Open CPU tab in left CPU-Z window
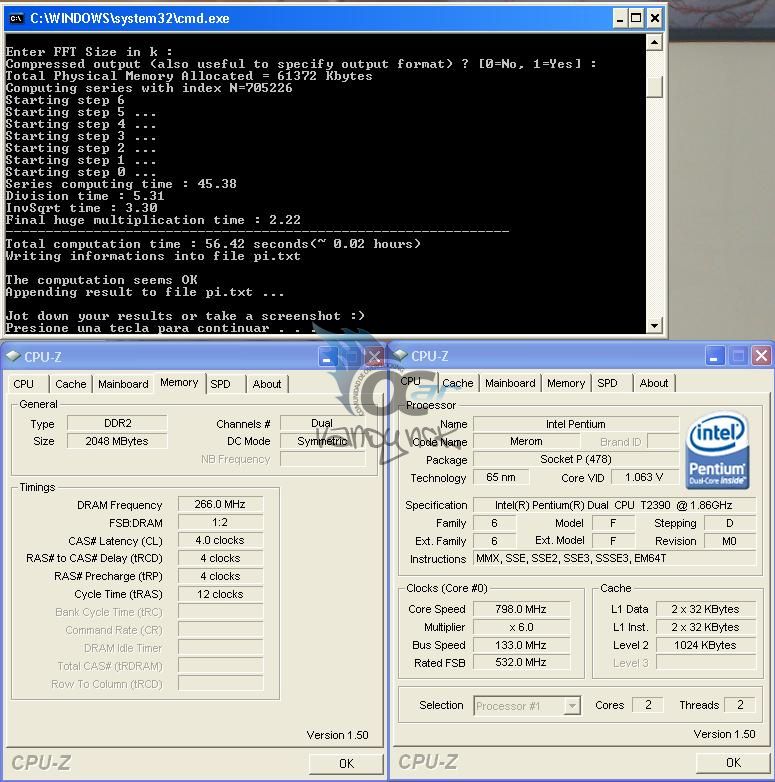Screen dimensions: 775x782 pos(23,384)
